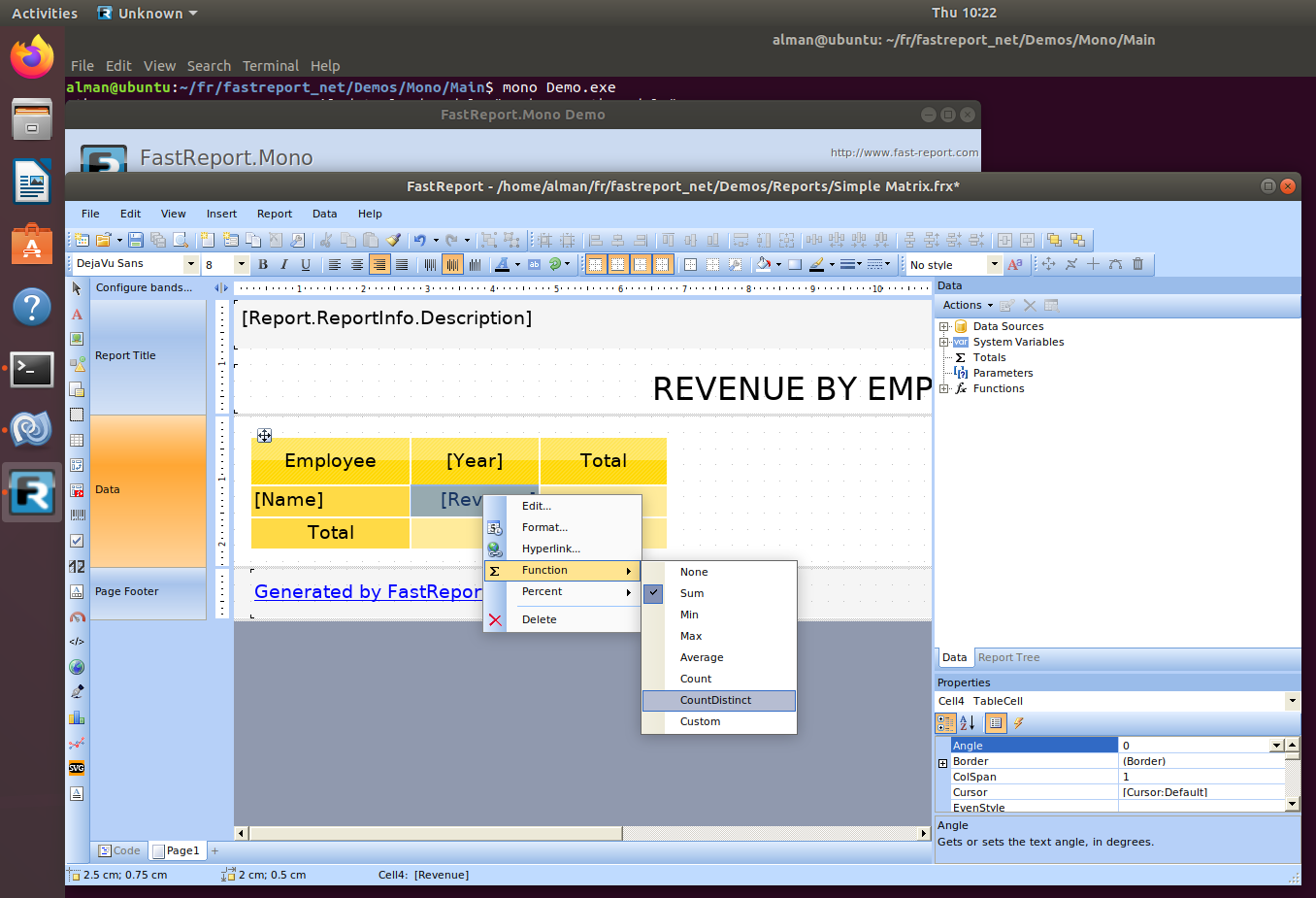Expand the Functions tree node
This screenshot has width=1316, height=898.
[x=943, y=389]
